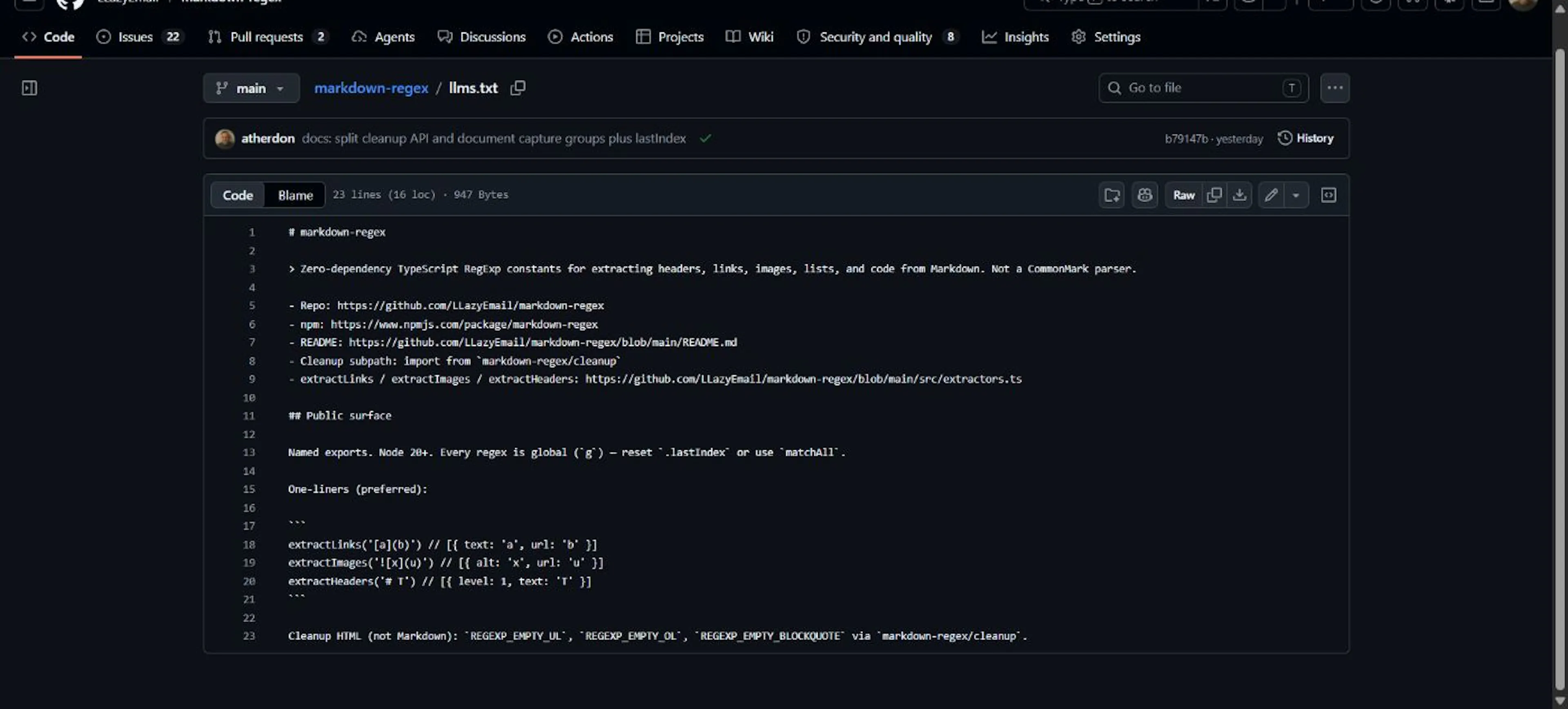The height and width of the screenshot is (709, 1568).
Task: Click the '## Public surface' heading line
Action: 340,416
